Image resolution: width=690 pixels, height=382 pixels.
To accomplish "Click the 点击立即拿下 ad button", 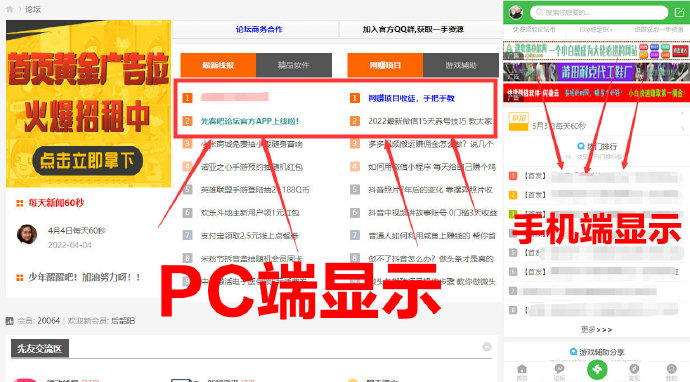I will point(87,161).
